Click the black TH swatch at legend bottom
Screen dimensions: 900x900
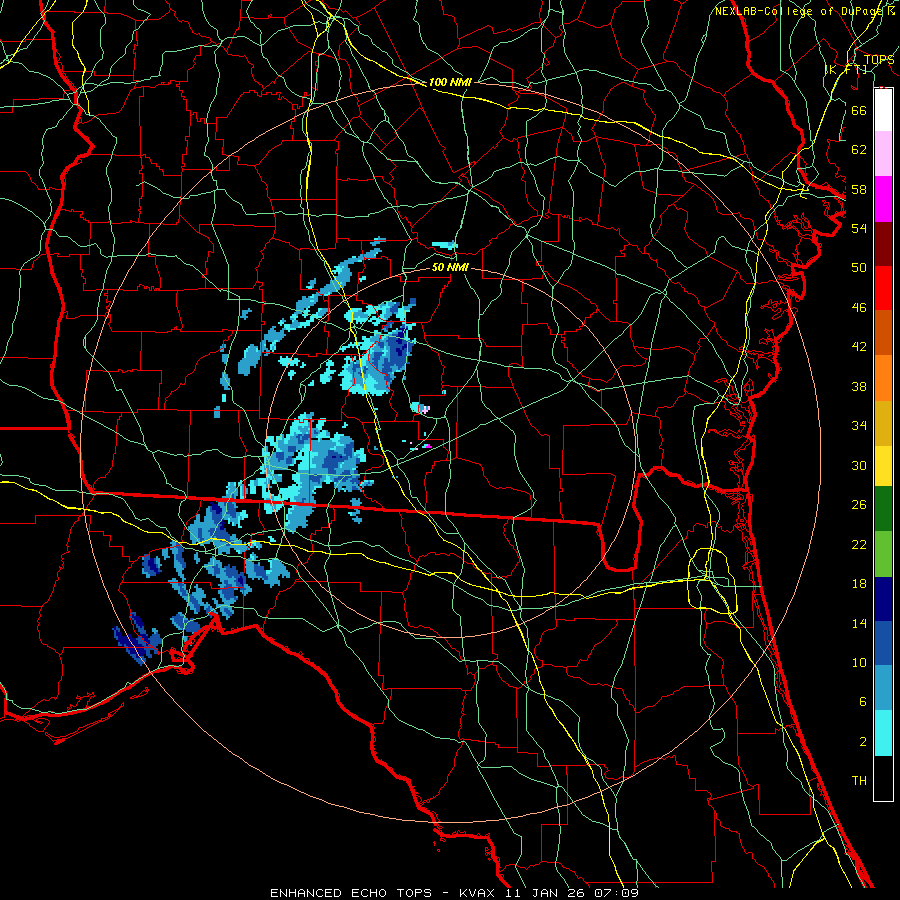click(883, 778)
